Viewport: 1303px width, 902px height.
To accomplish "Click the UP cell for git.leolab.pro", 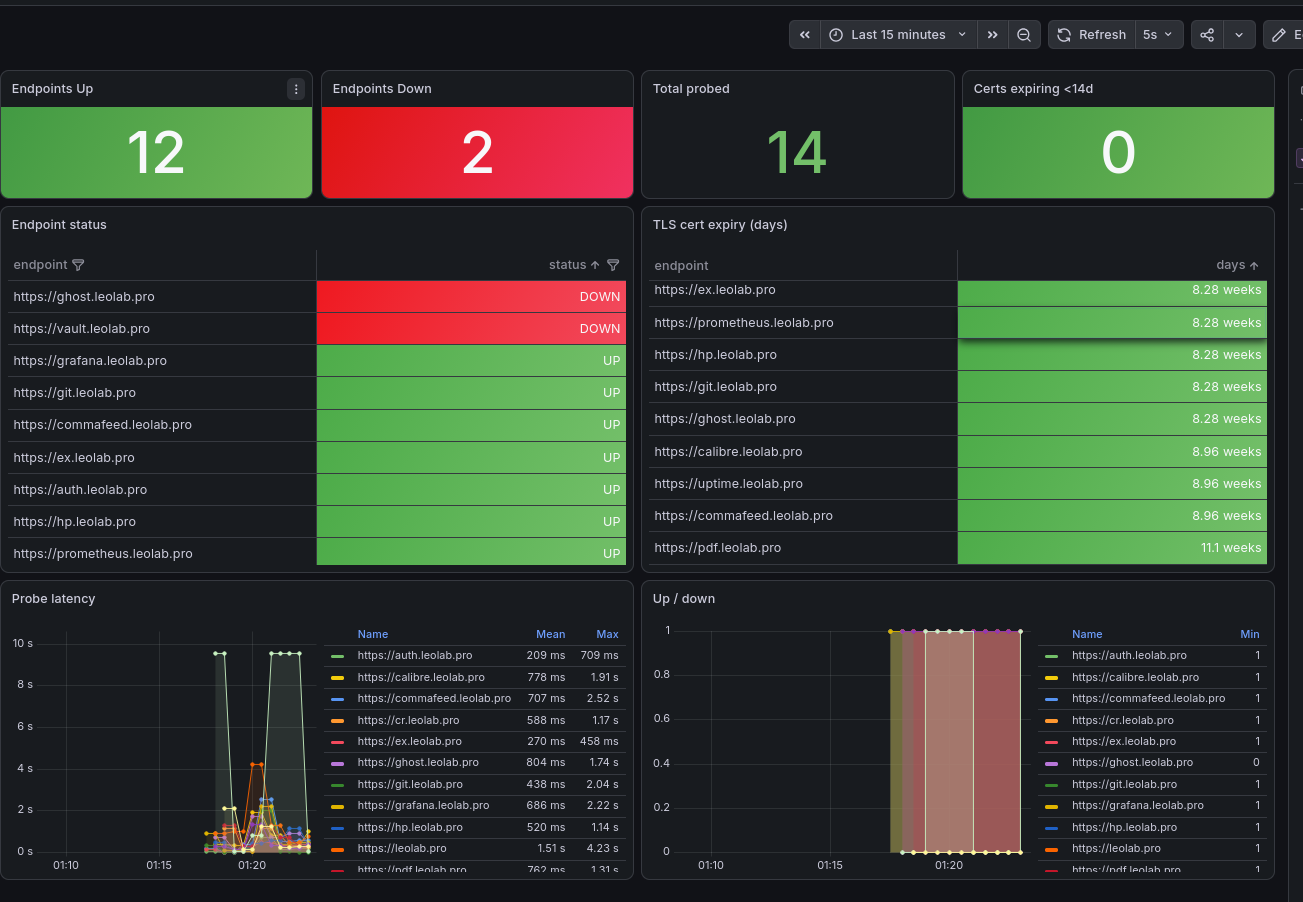I will click(x=471, y=393).
